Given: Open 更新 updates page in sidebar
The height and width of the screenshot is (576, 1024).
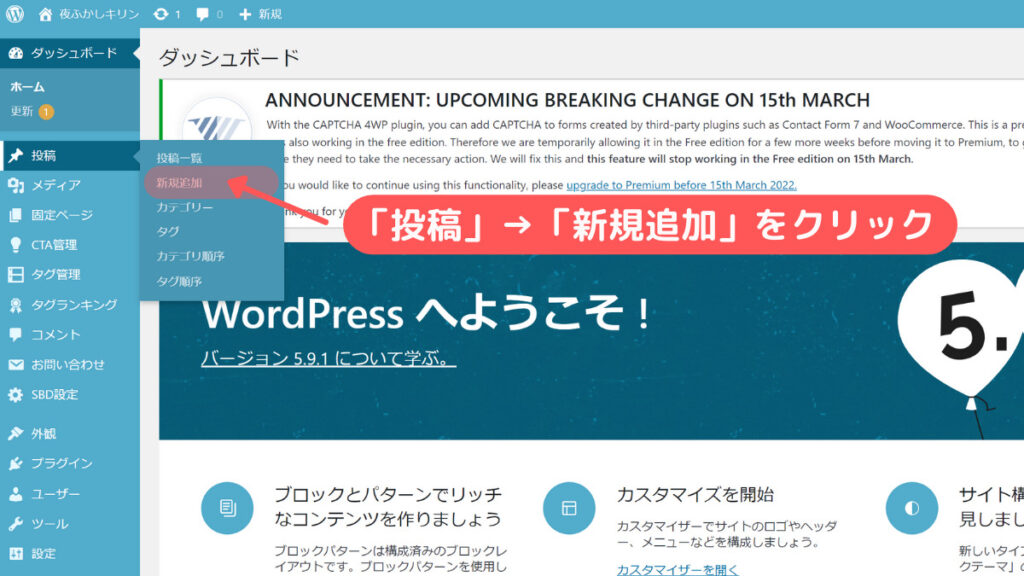Looking at the screenshot, I should (22, 112).
